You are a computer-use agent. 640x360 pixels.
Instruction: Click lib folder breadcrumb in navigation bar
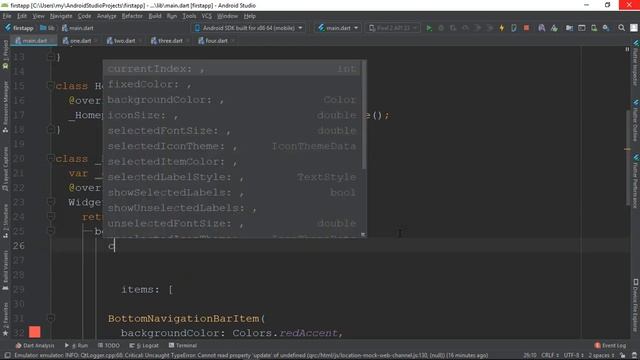tap(47, 28)
